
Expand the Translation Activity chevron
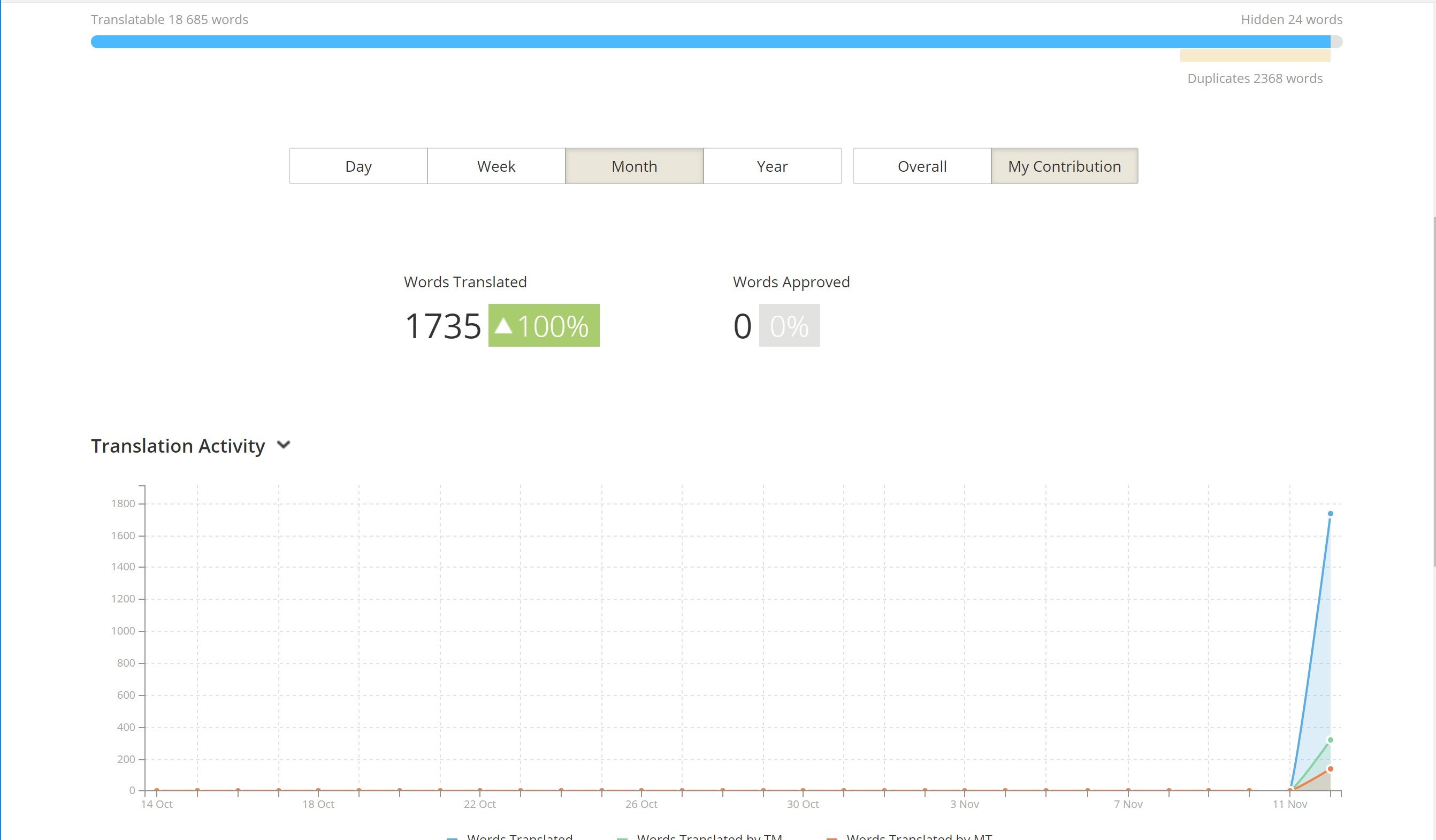(x=283, y=445)
